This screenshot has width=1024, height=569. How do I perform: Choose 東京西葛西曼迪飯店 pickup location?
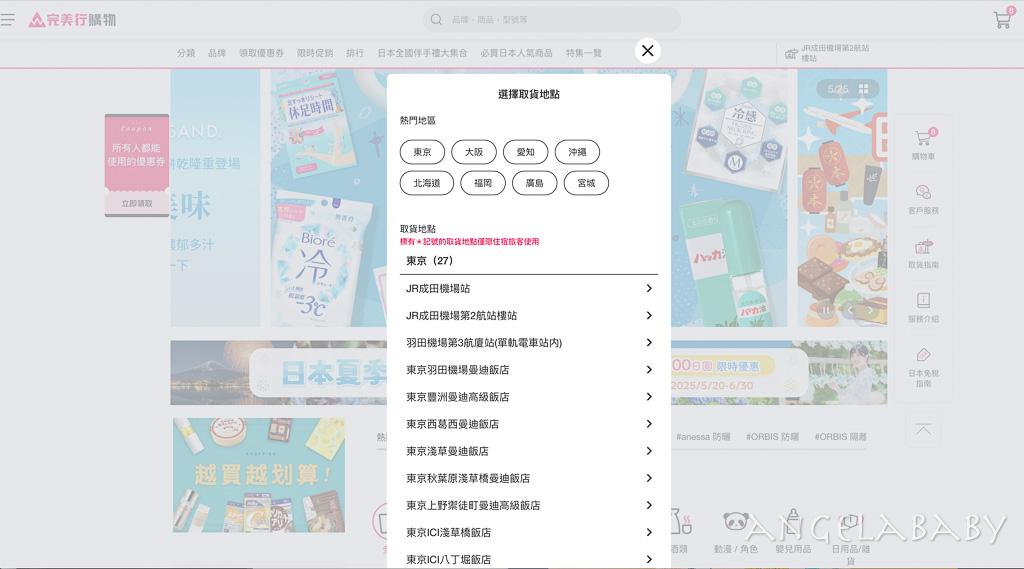(x=529, y=424)
